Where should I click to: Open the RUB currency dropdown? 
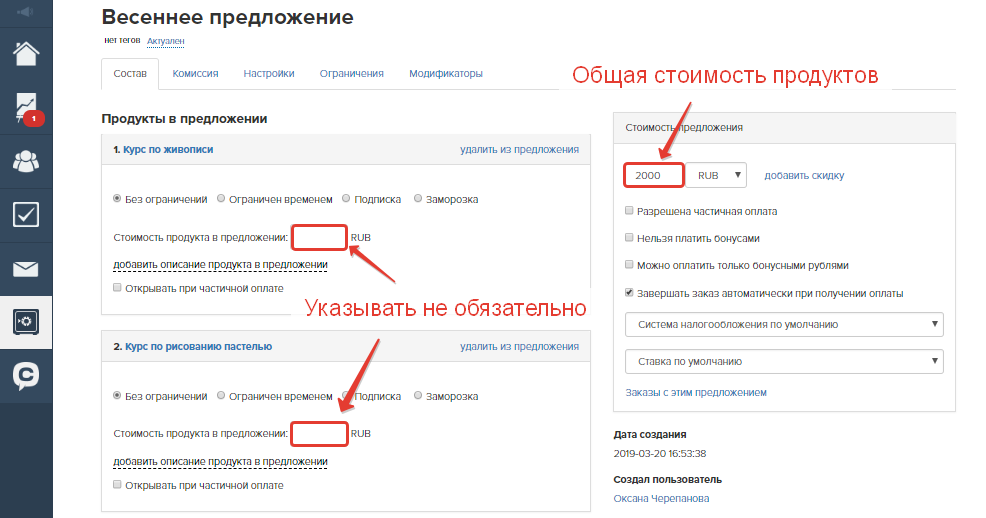(716, 175)
